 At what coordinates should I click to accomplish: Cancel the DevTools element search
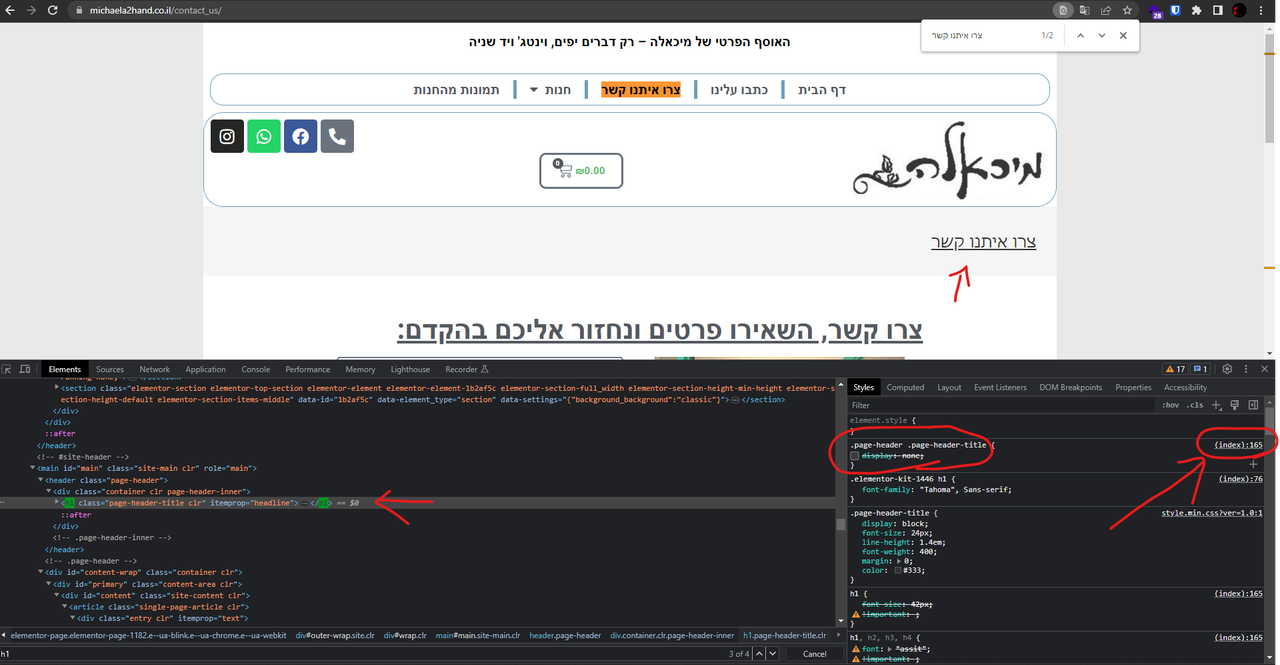[815, 654]
